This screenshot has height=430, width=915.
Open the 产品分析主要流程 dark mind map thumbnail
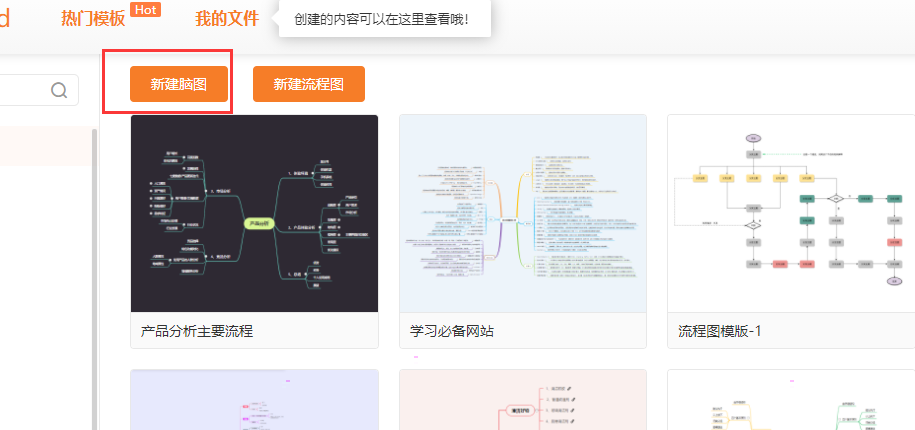tap(254, 213)
